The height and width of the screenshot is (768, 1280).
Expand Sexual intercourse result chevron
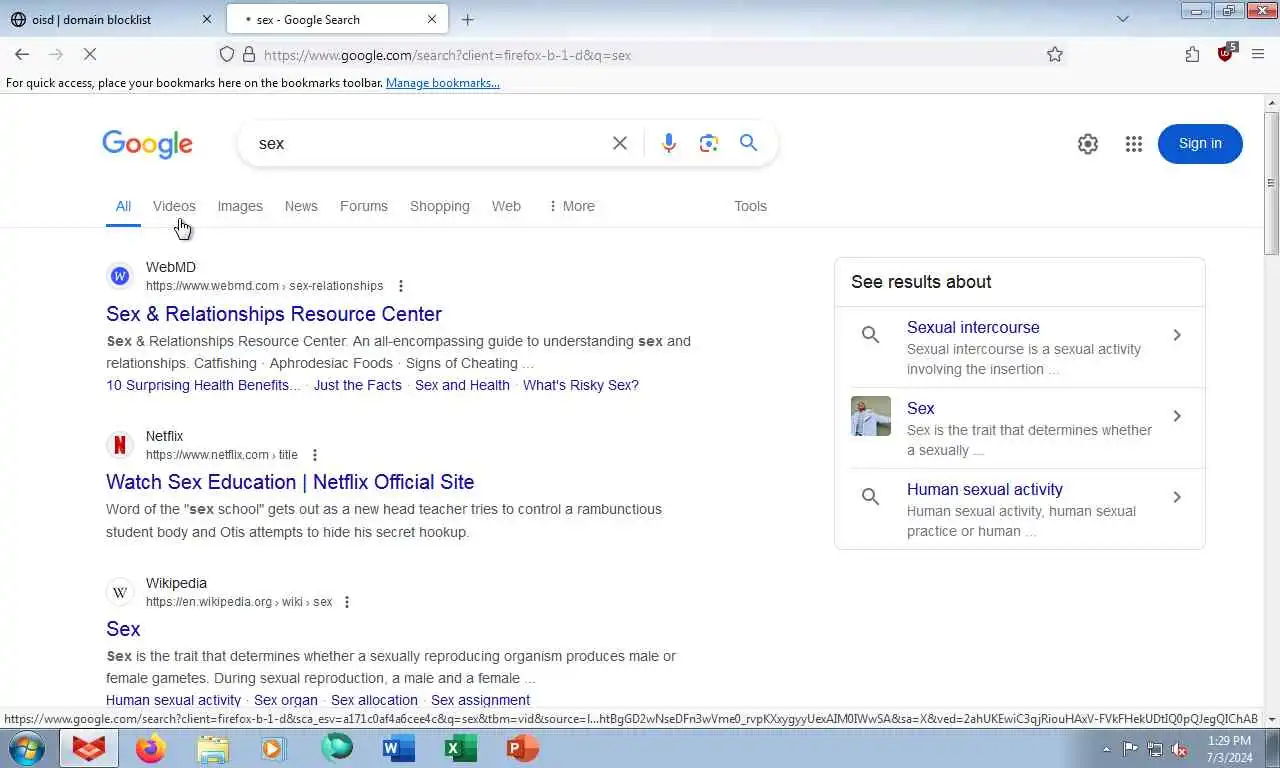pyautogui.click(x=1177, y=335)
